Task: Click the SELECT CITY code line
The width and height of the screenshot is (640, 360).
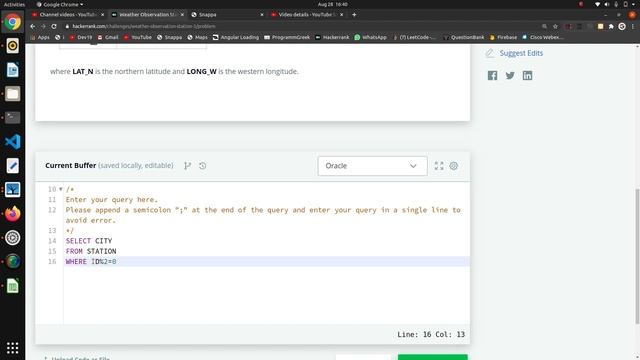Action: pyautogui.click(x=89, y=241)
